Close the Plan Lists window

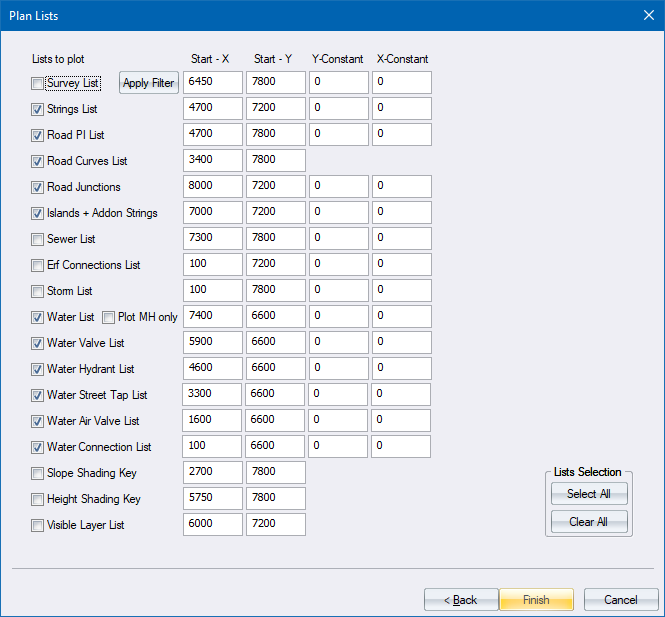(645, 15)
